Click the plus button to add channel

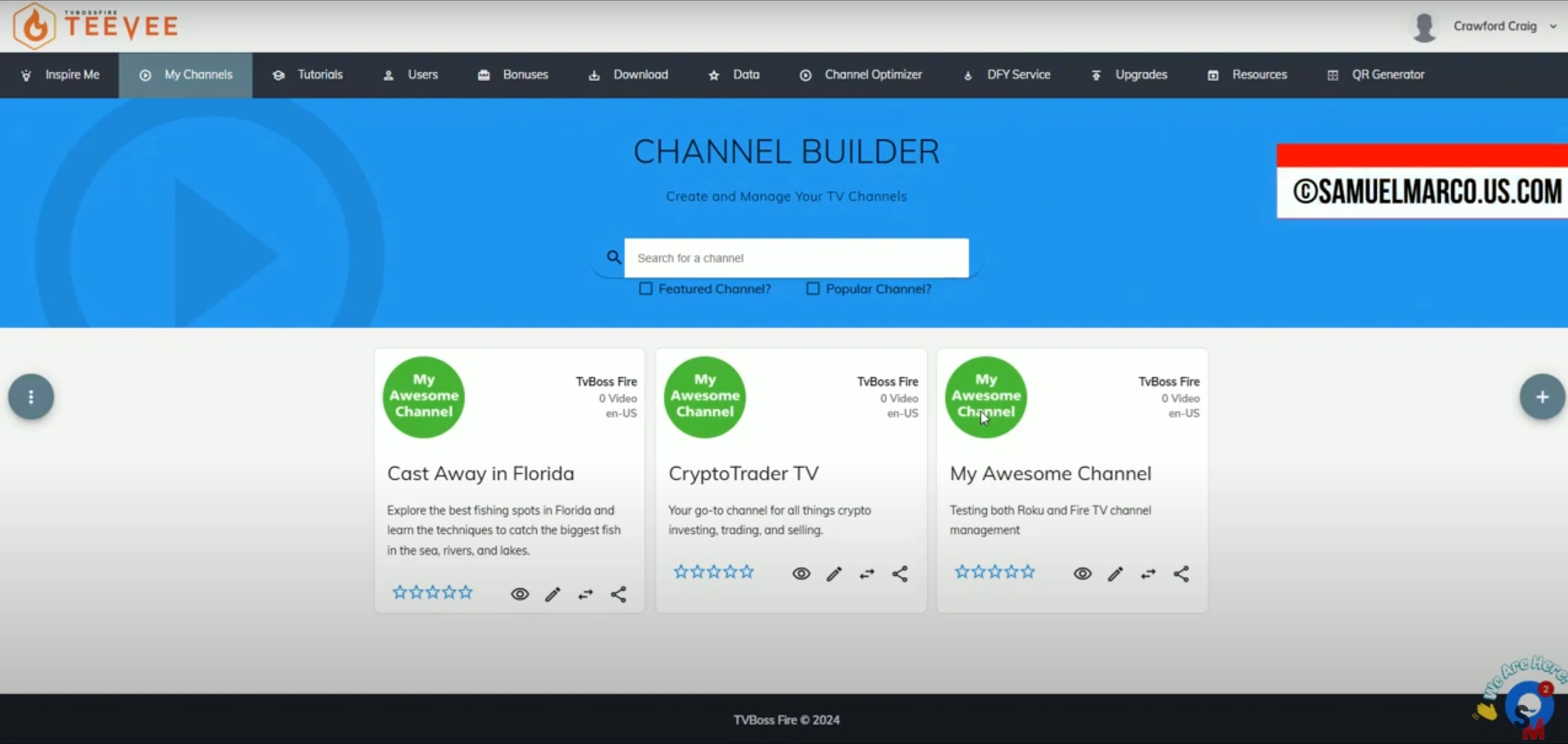[1542, 397]
